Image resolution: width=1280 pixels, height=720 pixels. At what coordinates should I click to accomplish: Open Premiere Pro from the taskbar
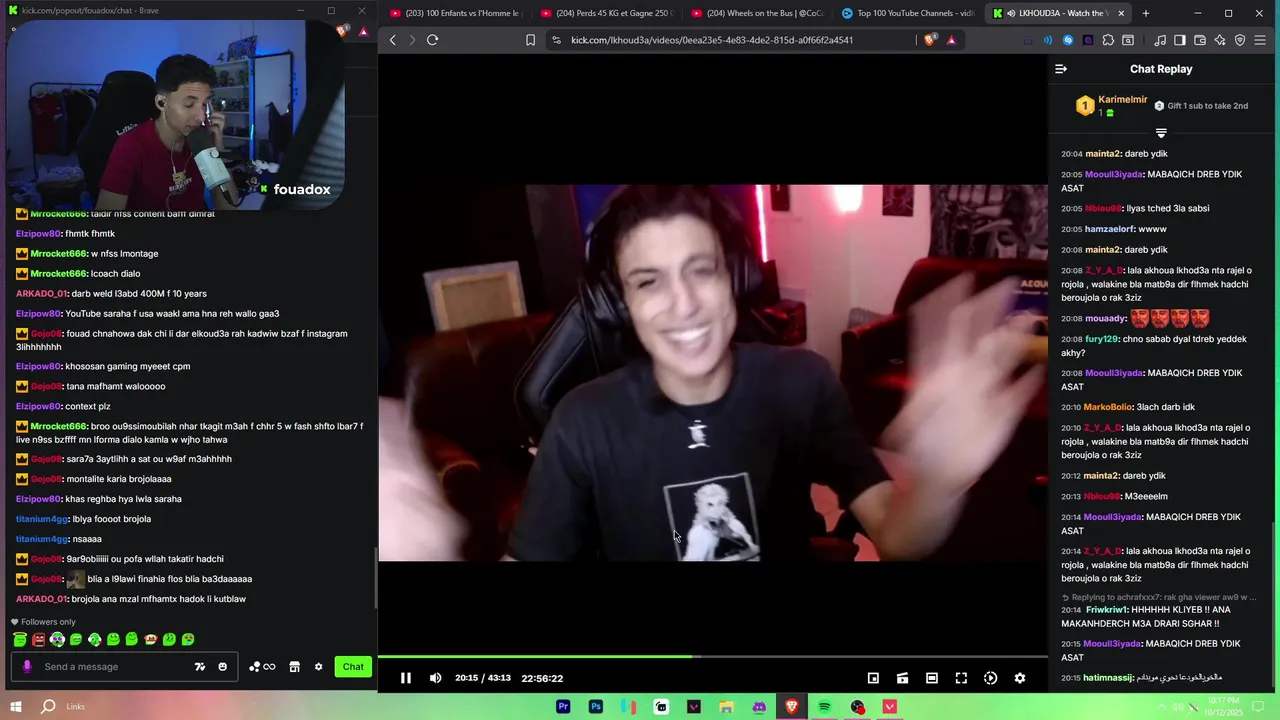[563, 707]
